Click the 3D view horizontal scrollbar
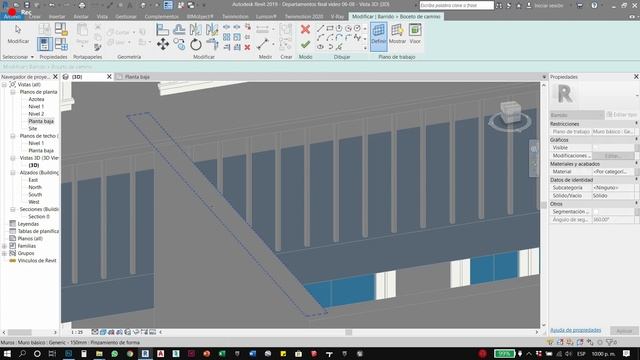The height and width of the screenshot is (360, 640). point(348,332)
